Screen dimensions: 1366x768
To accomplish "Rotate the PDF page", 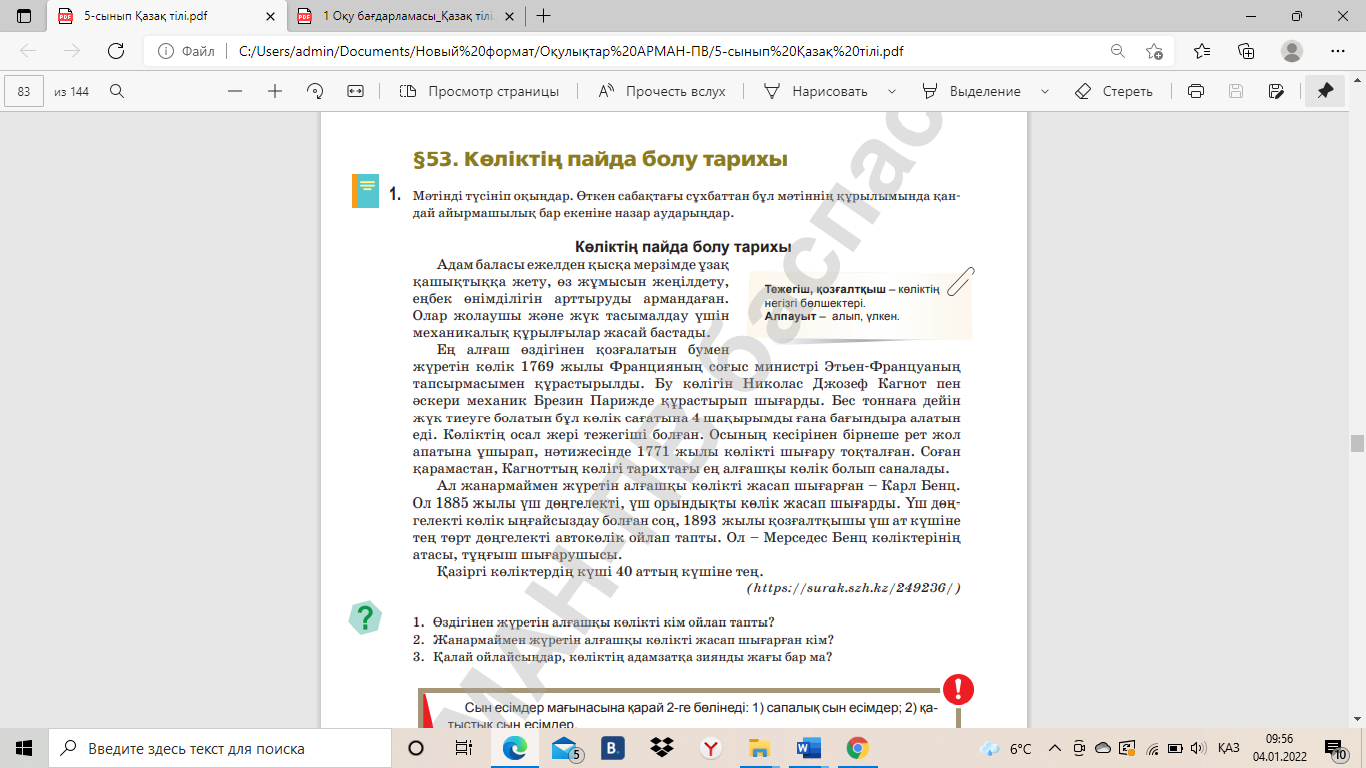I will click(x=315, y=91).
